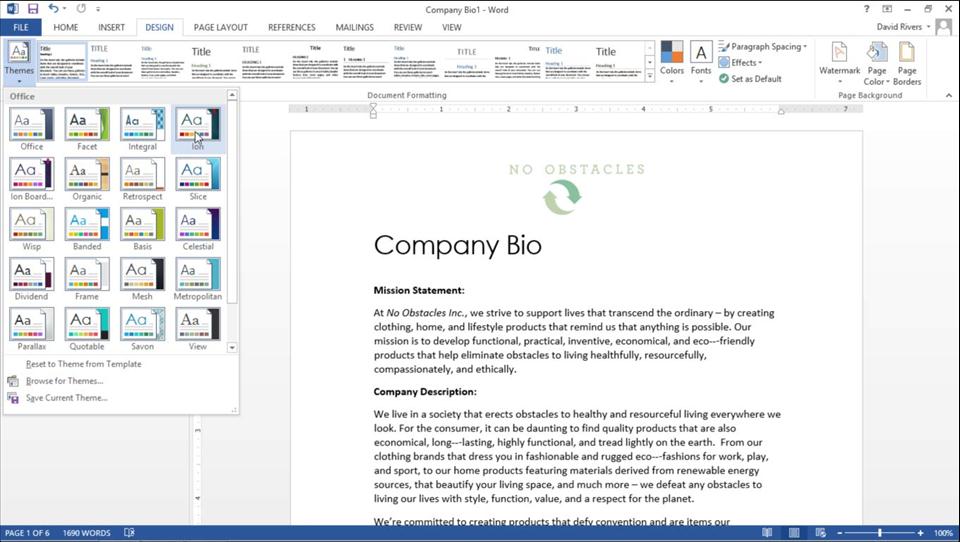Apply the Ion Boardroom theme
This screenshot has height=542, width=960.
32,179
